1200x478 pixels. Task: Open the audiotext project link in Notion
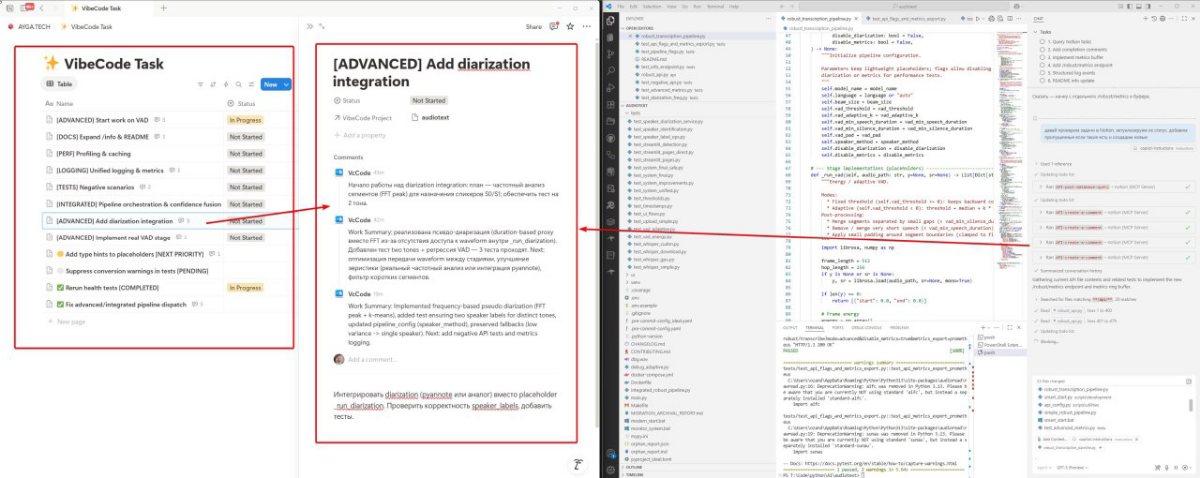[x=428, y=117]
